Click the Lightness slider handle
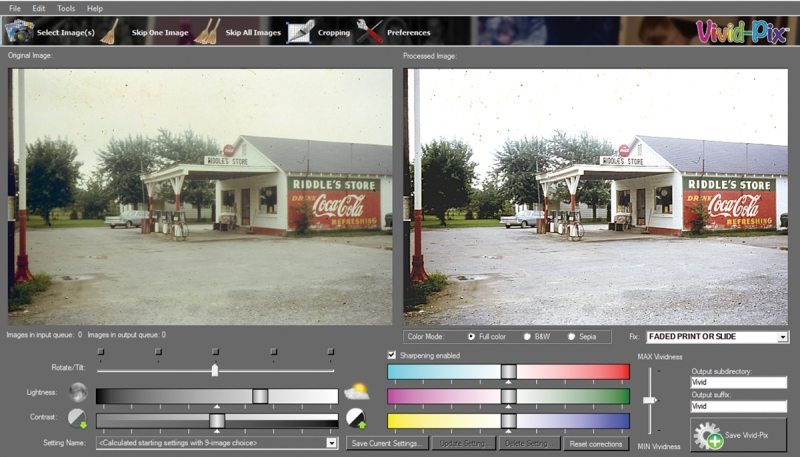 click(x=260, y=396)
